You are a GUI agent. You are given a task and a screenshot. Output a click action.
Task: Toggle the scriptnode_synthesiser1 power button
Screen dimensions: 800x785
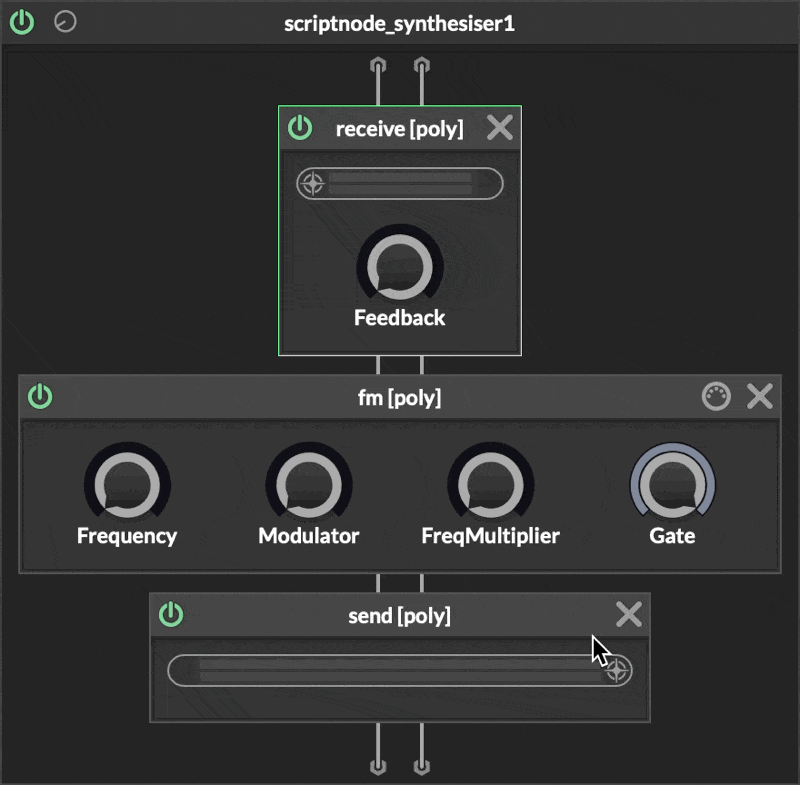point(22,22)
